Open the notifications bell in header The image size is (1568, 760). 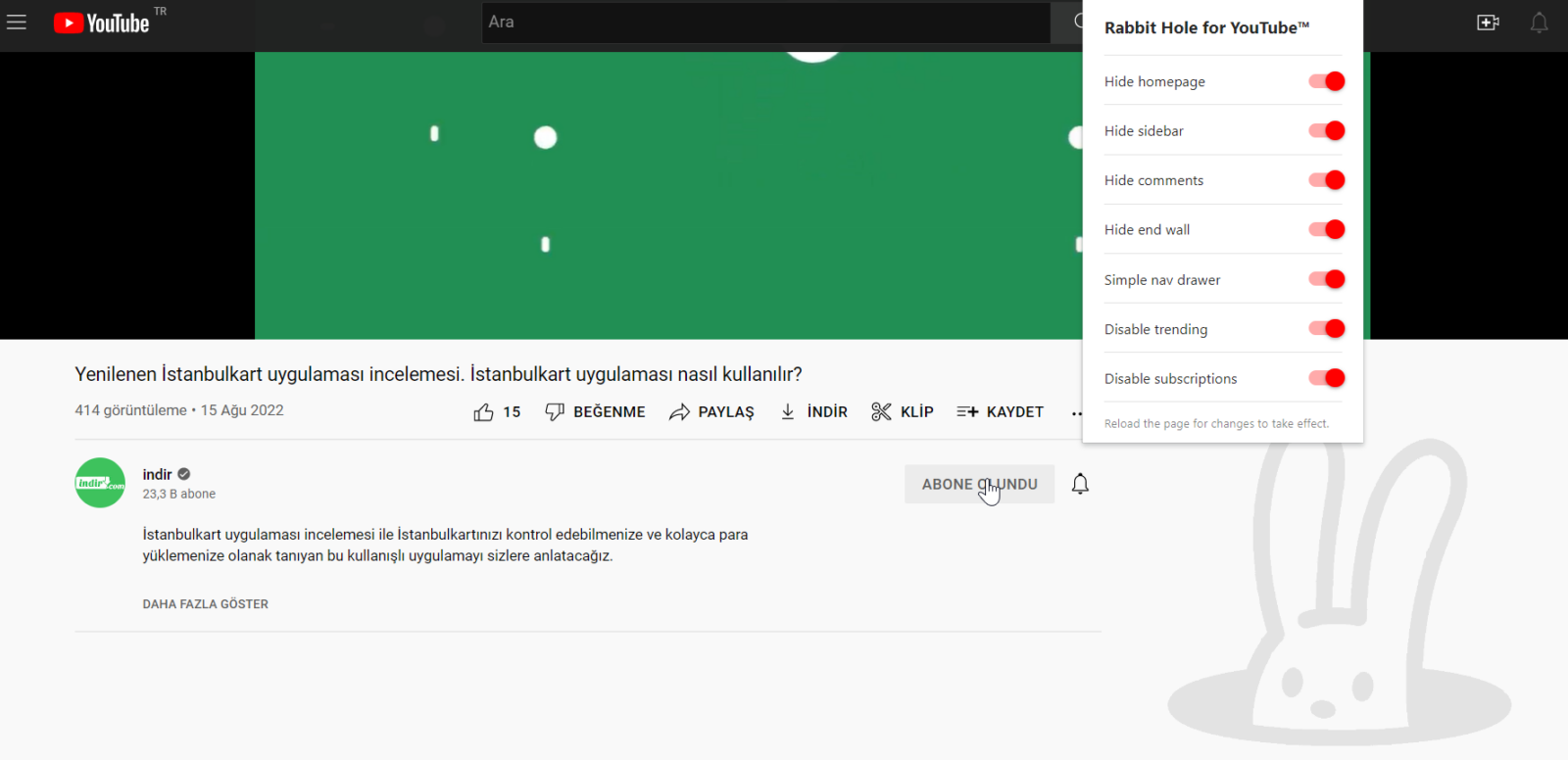1539,23
